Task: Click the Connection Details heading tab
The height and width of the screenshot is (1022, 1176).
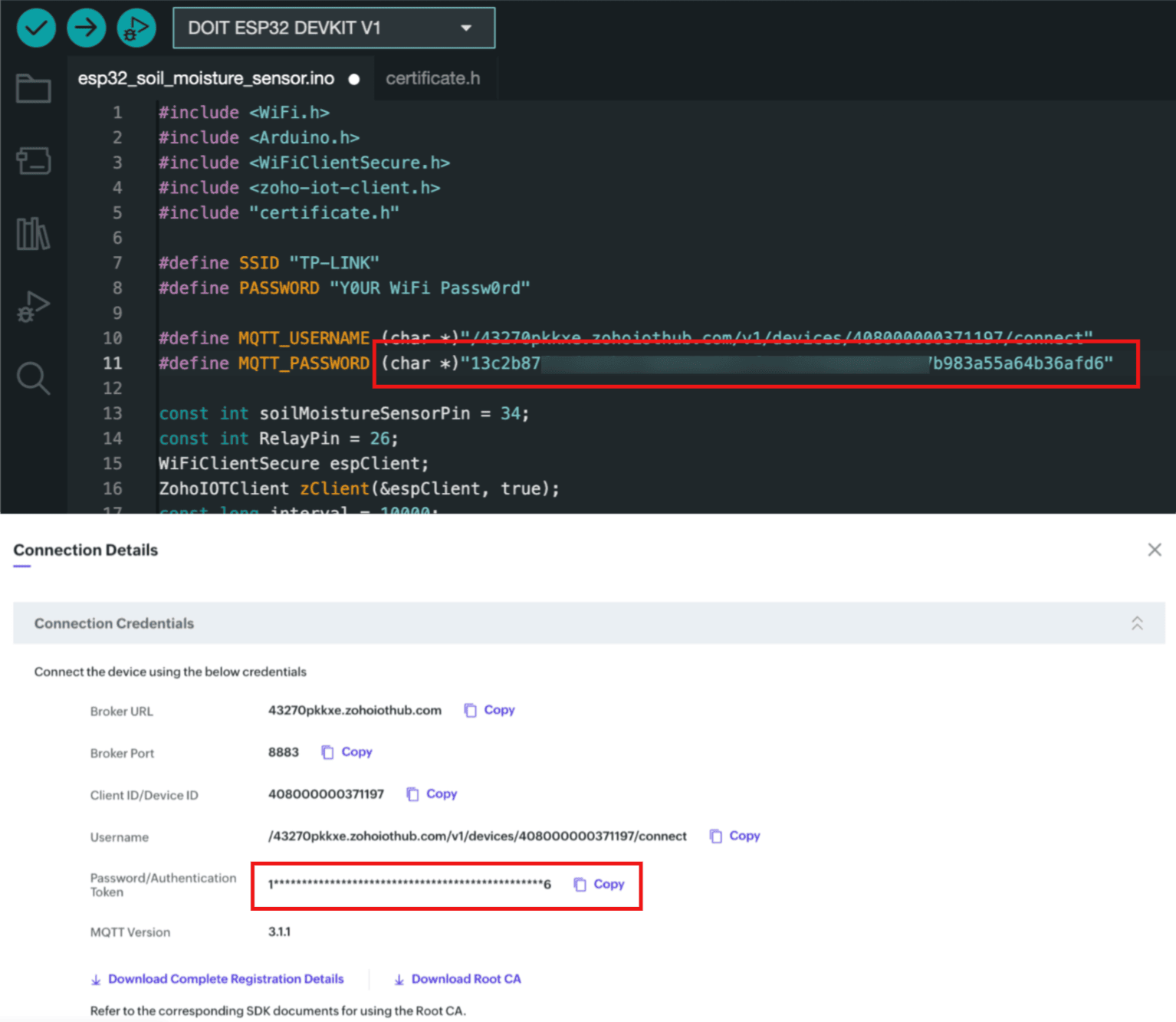Action: click(85, 550)
